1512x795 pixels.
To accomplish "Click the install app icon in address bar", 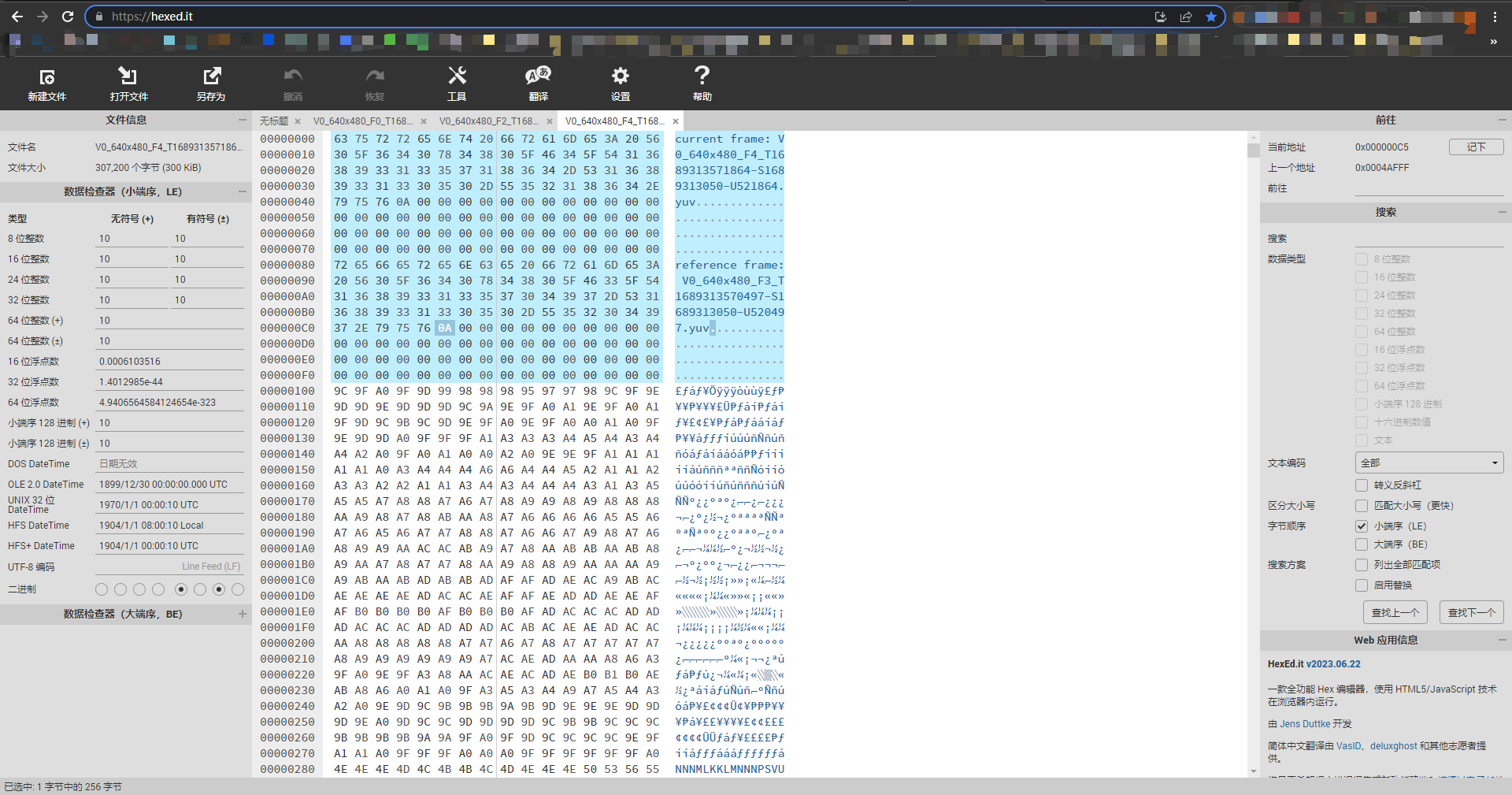I will click(x=1161, y=17).
